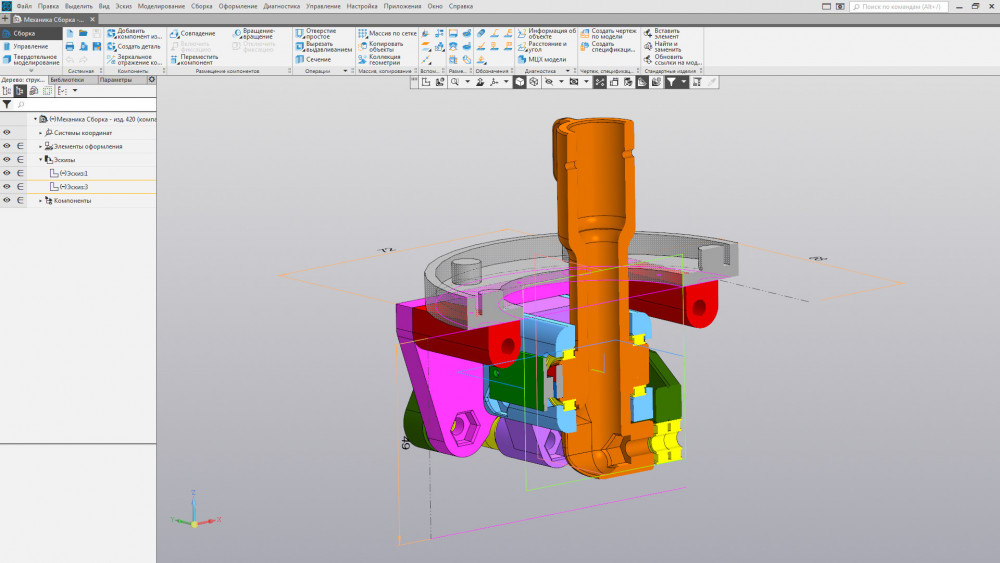1000x563 pixels.
Task: Hide Системы координат with eye icon
Action: pyautogui.click(x=6, y=132)
